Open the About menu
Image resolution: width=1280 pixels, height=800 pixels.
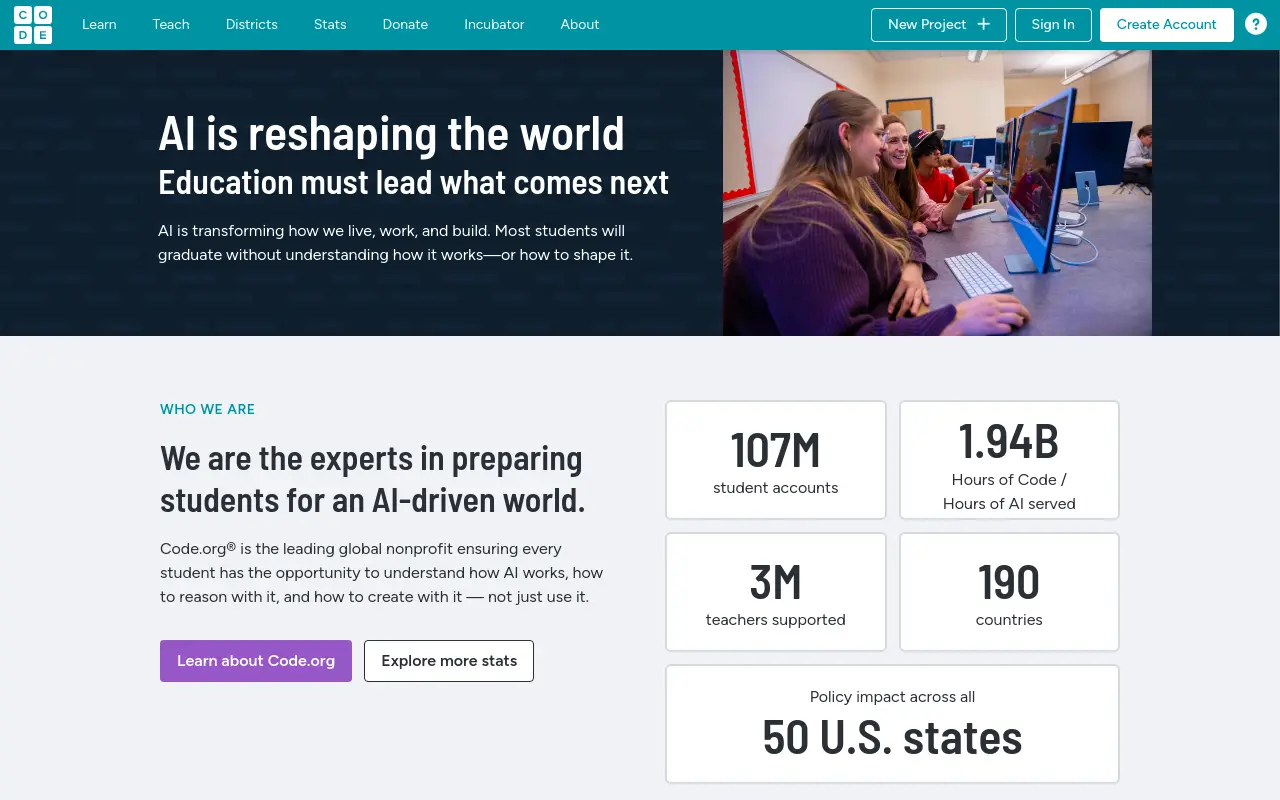point(580,24)
